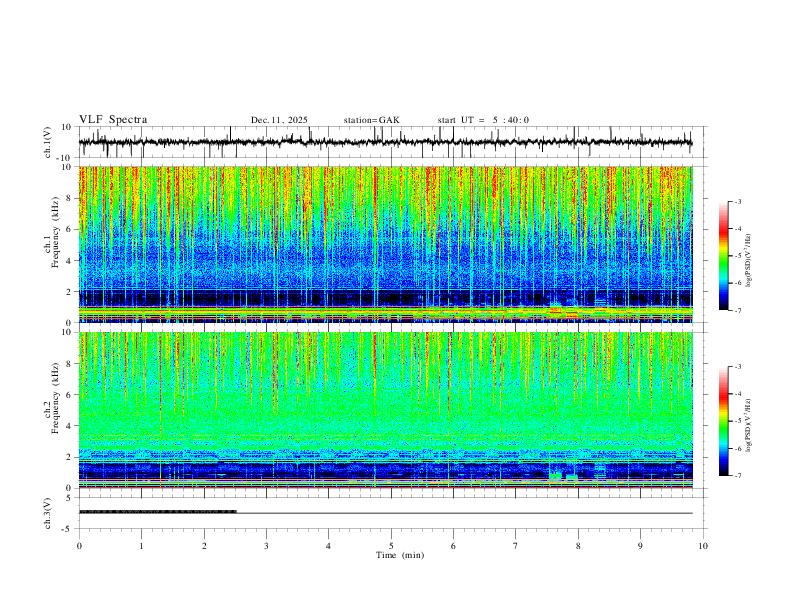
Task: Click the log(PSD) label beside ch.1 colorbar
Action: pyautogui.click(x=749, y=261)
